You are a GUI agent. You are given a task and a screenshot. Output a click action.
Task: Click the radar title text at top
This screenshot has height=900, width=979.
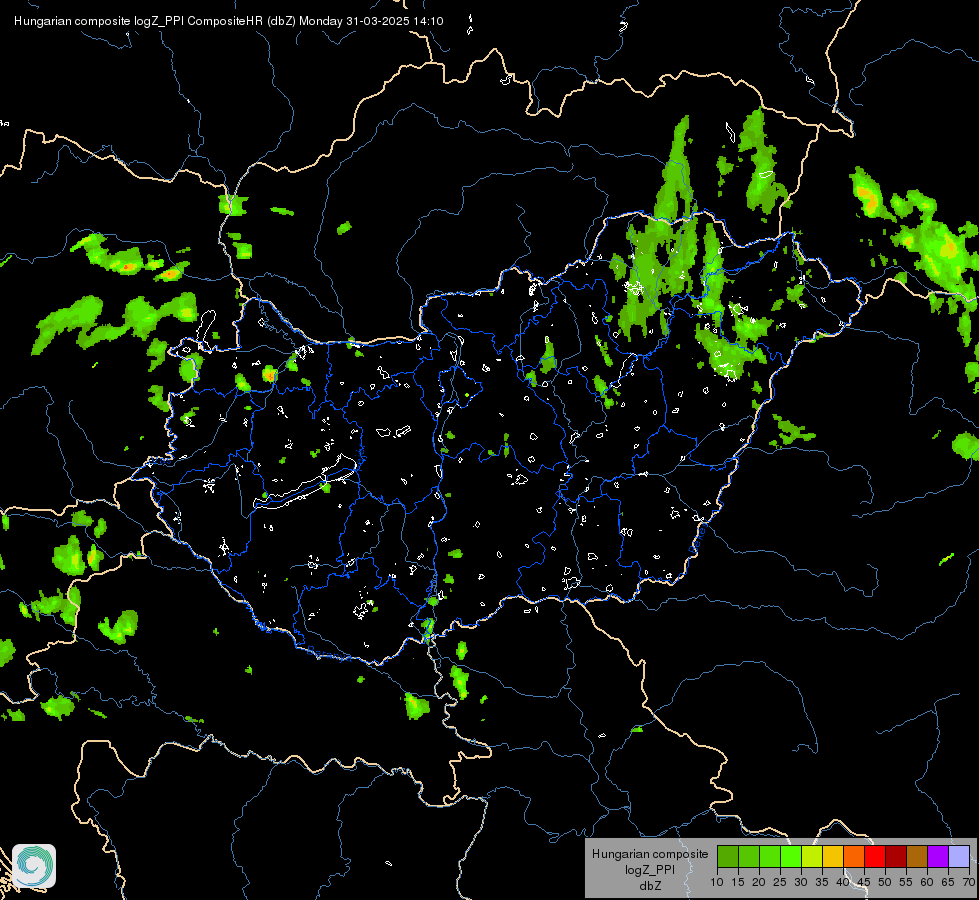(x=229, y=21)
